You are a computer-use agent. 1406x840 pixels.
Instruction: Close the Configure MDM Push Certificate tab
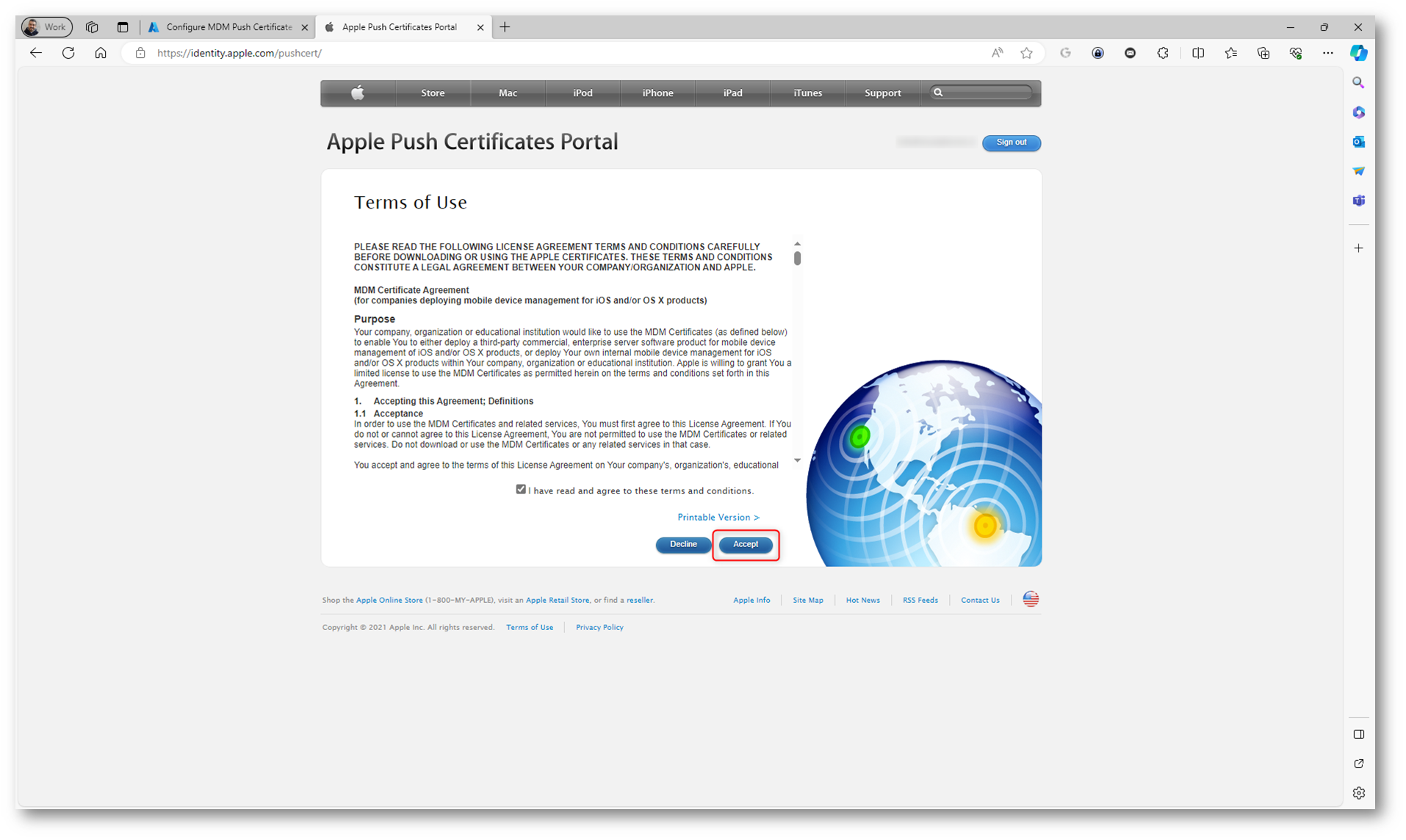pyautogui.click(x=304, y=28)
